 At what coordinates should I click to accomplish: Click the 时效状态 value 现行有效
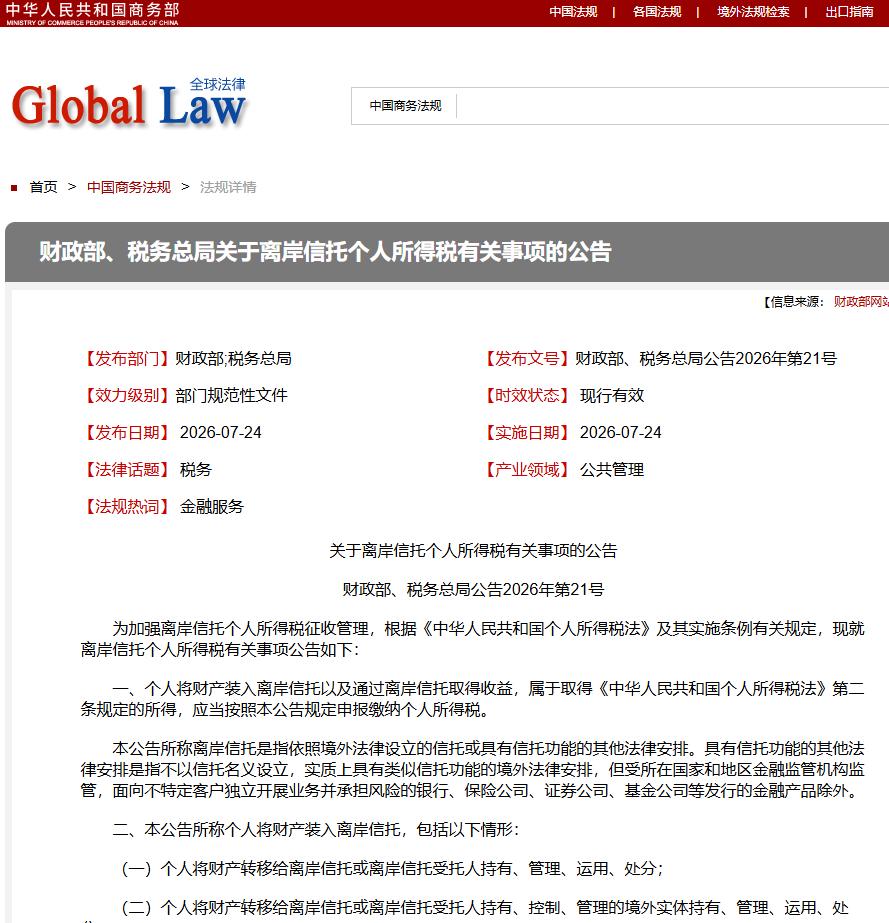612,396
